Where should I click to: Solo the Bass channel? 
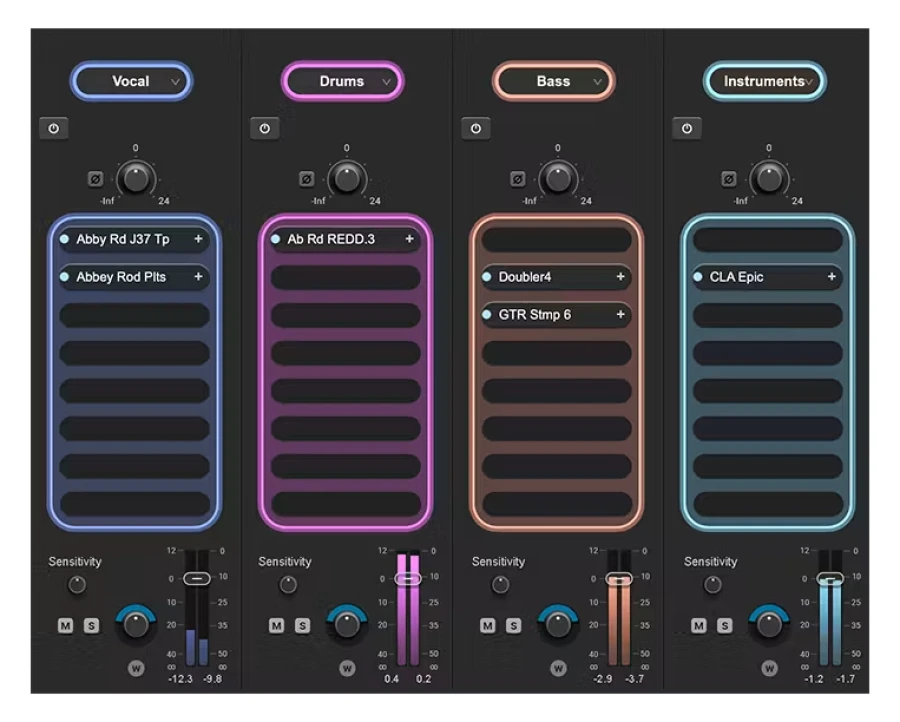pos(514,626)
